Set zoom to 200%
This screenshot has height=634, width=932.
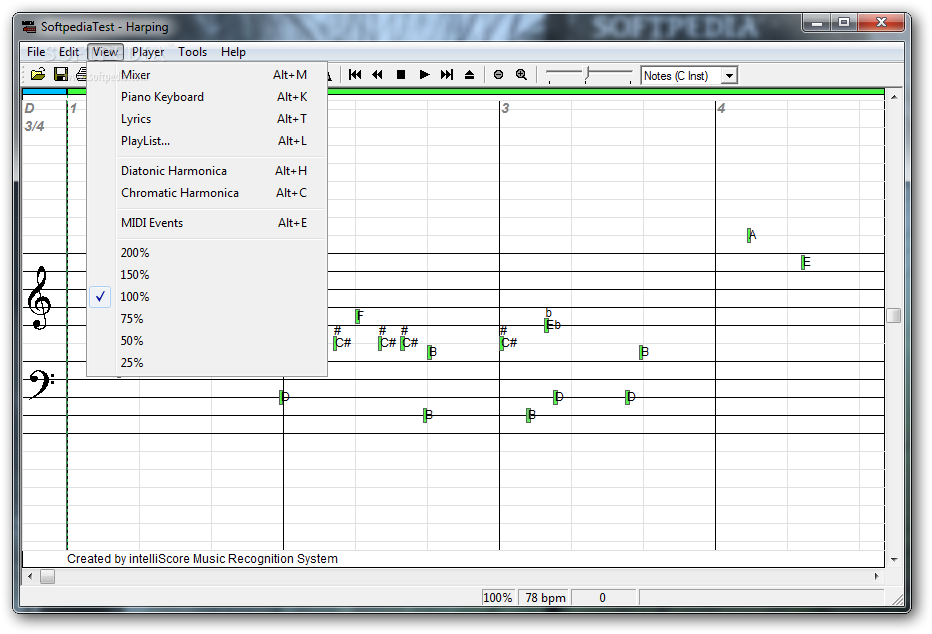tap(207, 253)
